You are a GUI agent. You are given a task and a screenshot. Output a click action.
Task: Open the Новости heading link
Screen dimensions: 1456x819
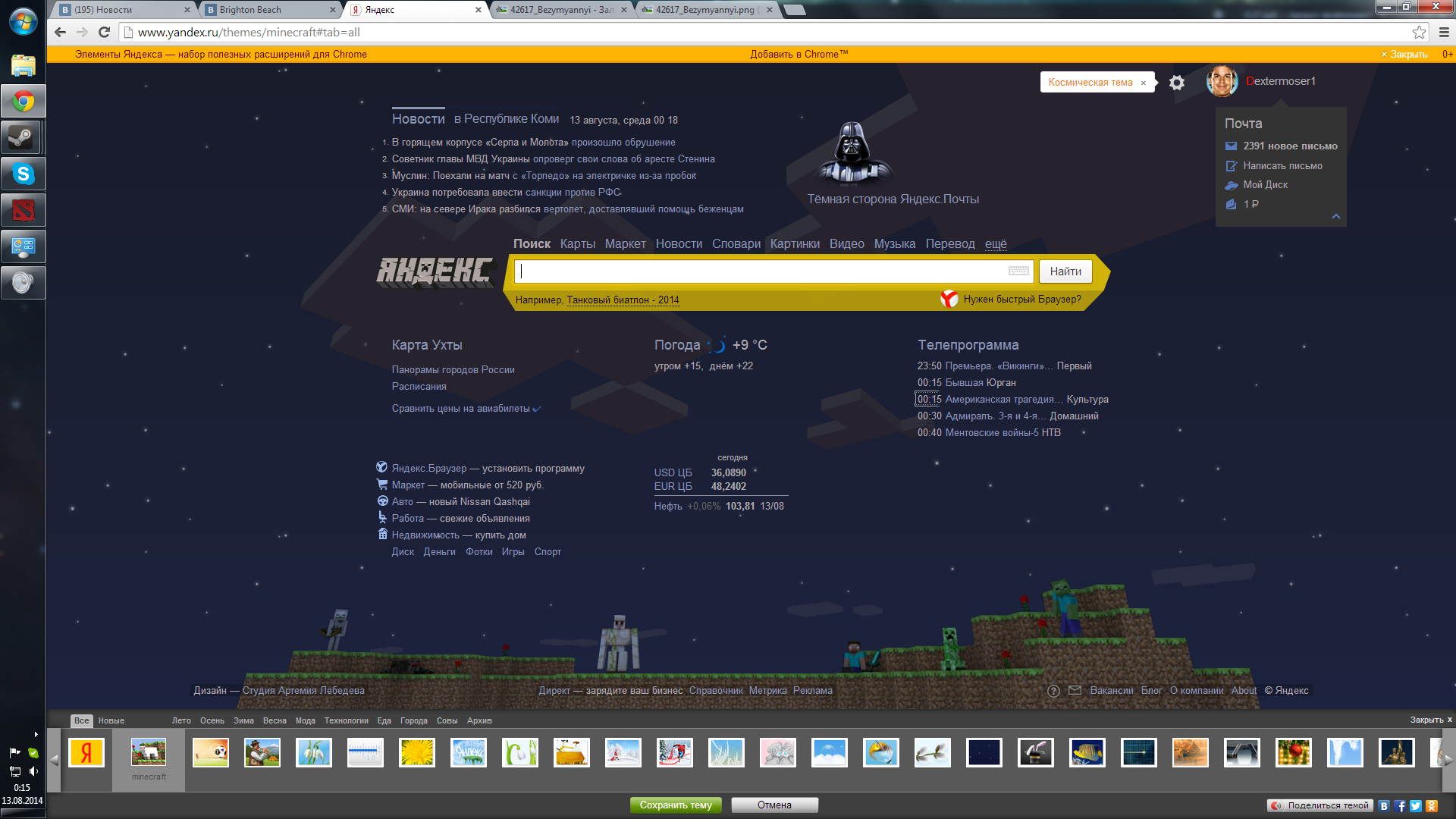(418, 119)
